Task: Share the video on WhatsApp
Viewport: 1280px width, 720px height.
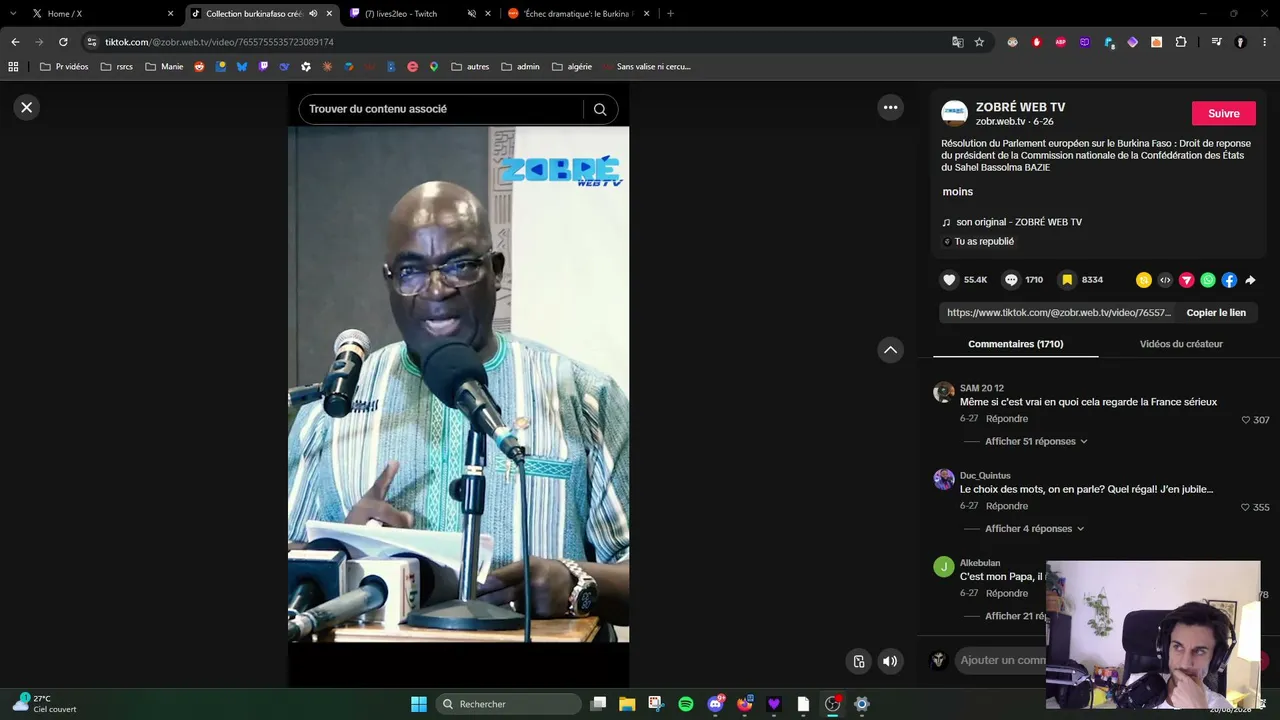Action: (1208, 280)
